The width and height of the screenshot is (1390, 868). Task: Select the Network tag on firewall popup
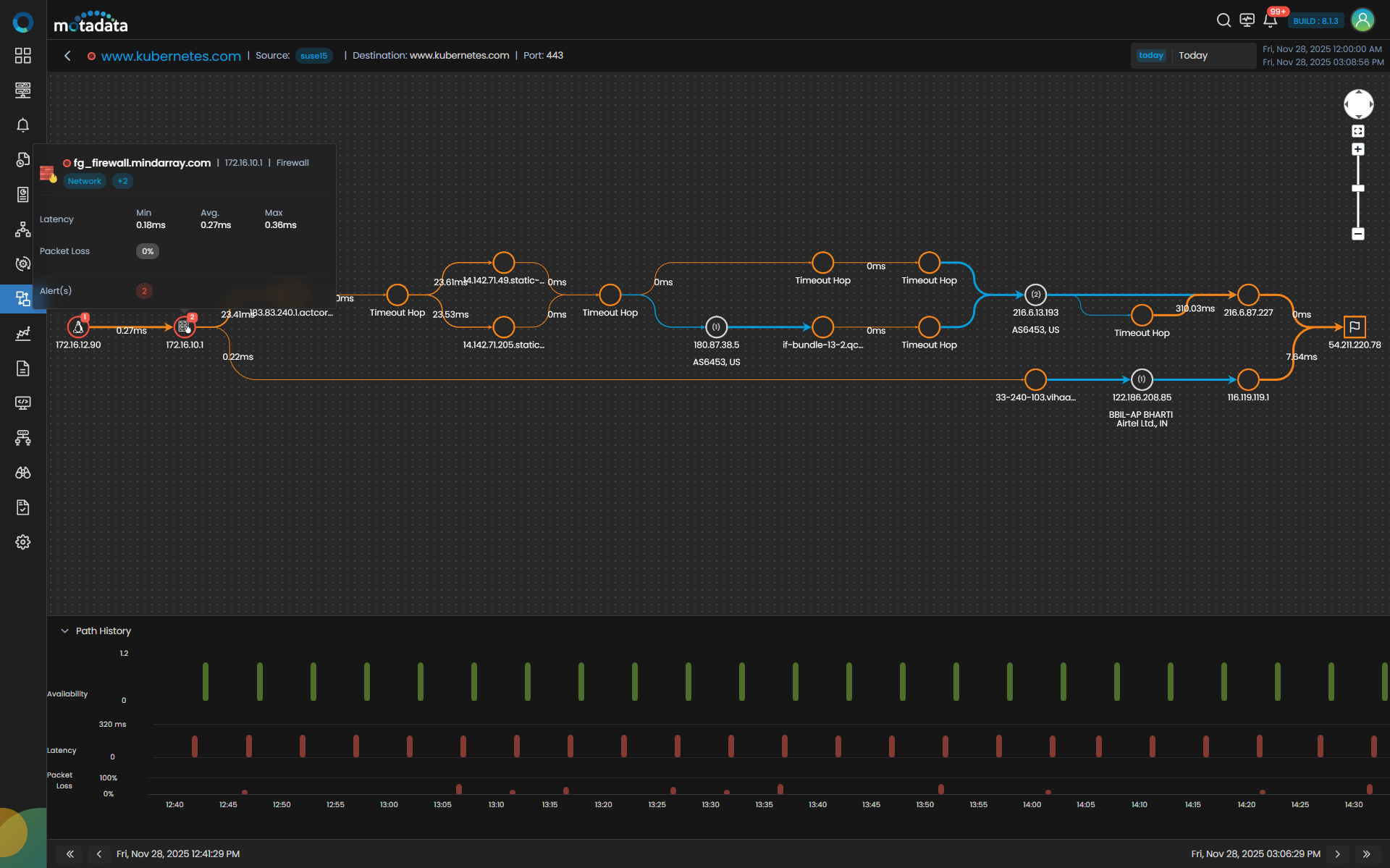pyautogui.click(x=85, y=181)
